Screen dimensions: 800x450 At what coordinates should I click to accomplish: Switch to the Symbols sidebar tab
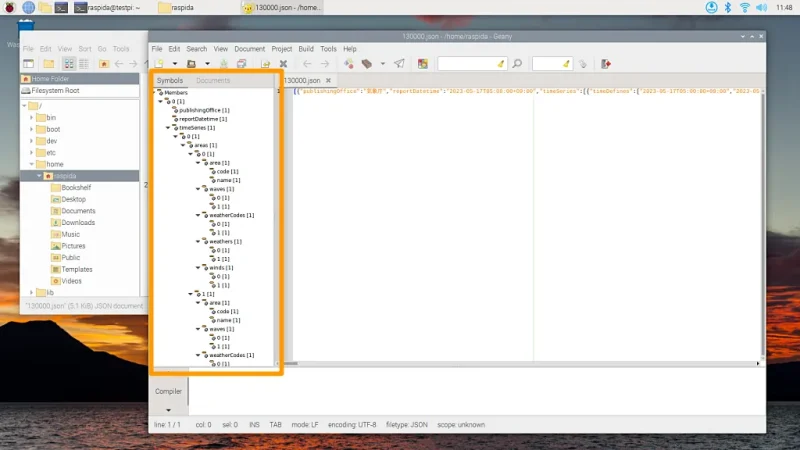pyautogui.click(x=170, y=81)
